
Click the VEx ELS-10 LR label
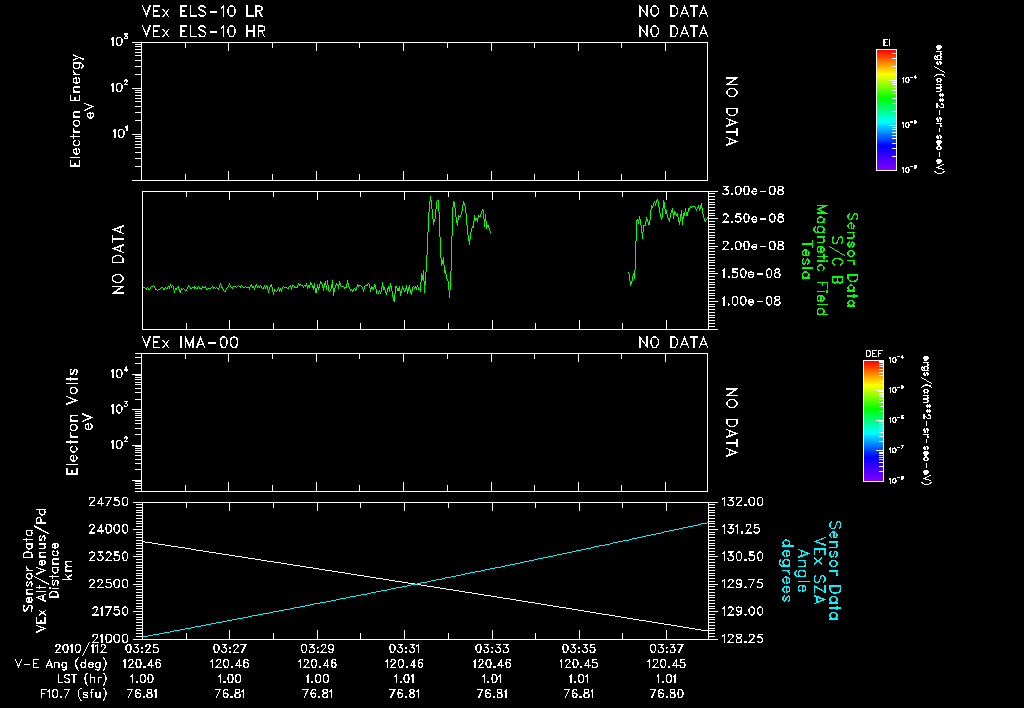point(202,11)
